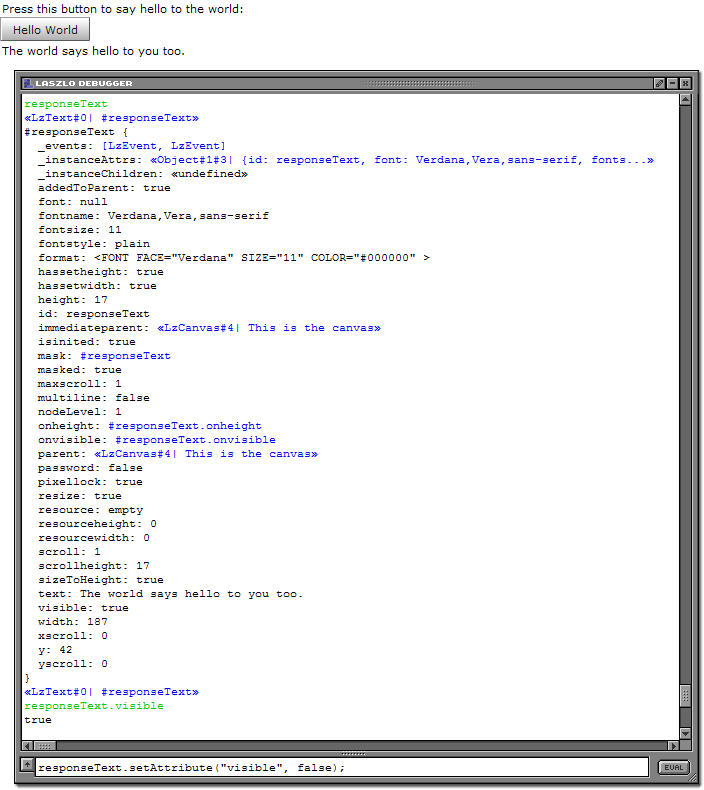Click the 'pixellock: true' line
704x790 pixels.
[x=90, y=482]
